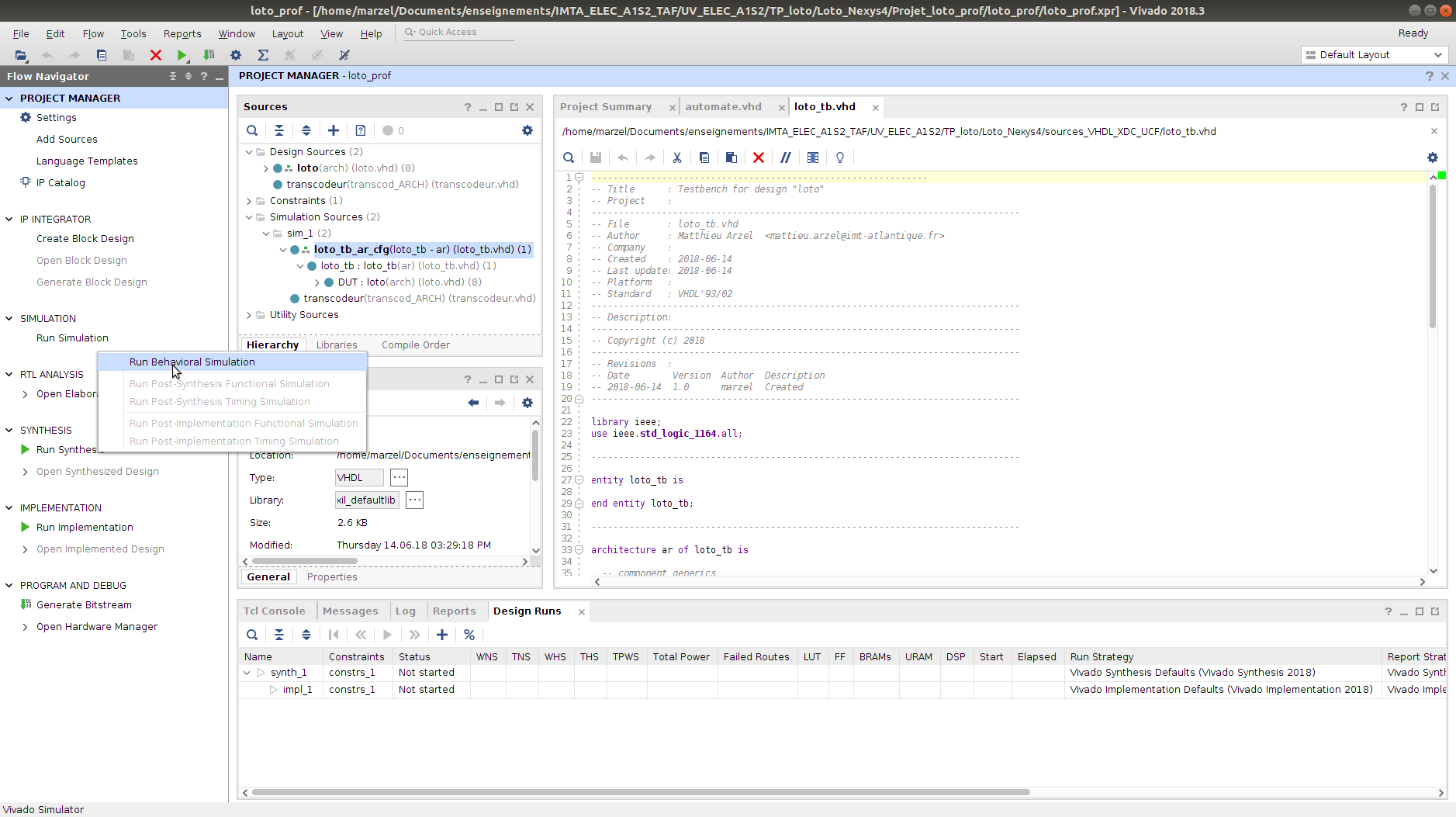Open the Default Layout dropdown
This screenshot has width=1456, height=817.
(1374, 55)
